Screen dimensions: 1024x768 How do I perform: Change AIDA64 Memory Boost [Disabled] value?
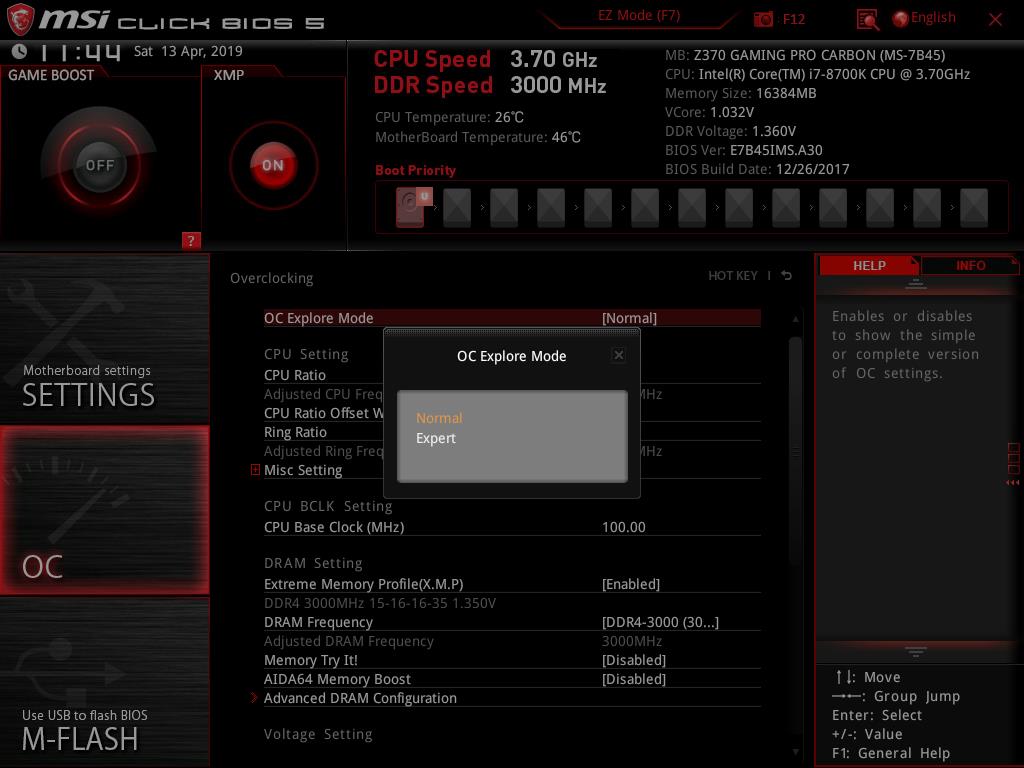tap(633, 679)
